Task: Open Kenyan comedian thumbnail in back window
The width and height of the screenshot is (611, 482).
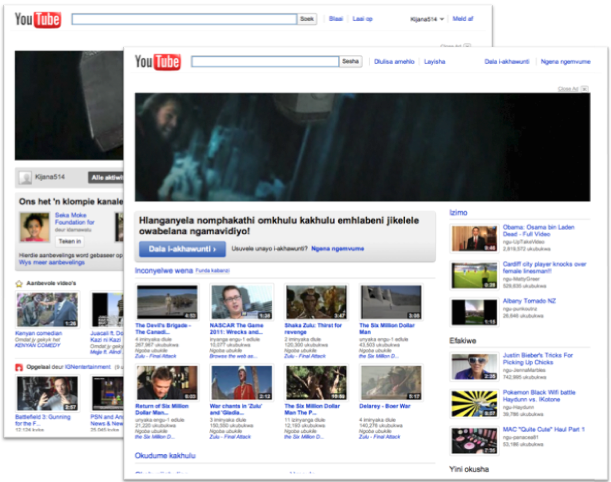Action: click(47, 310)
